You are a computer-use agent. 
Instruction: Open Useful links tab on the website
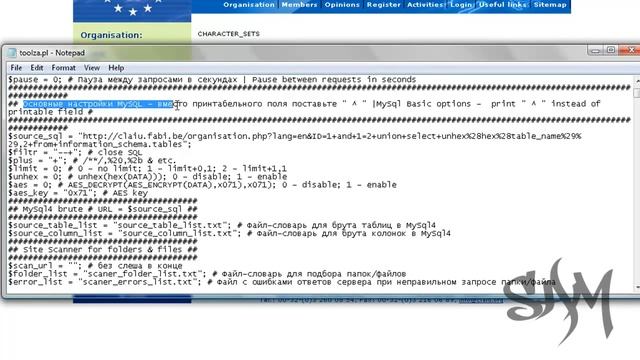[x=502, y=5]
